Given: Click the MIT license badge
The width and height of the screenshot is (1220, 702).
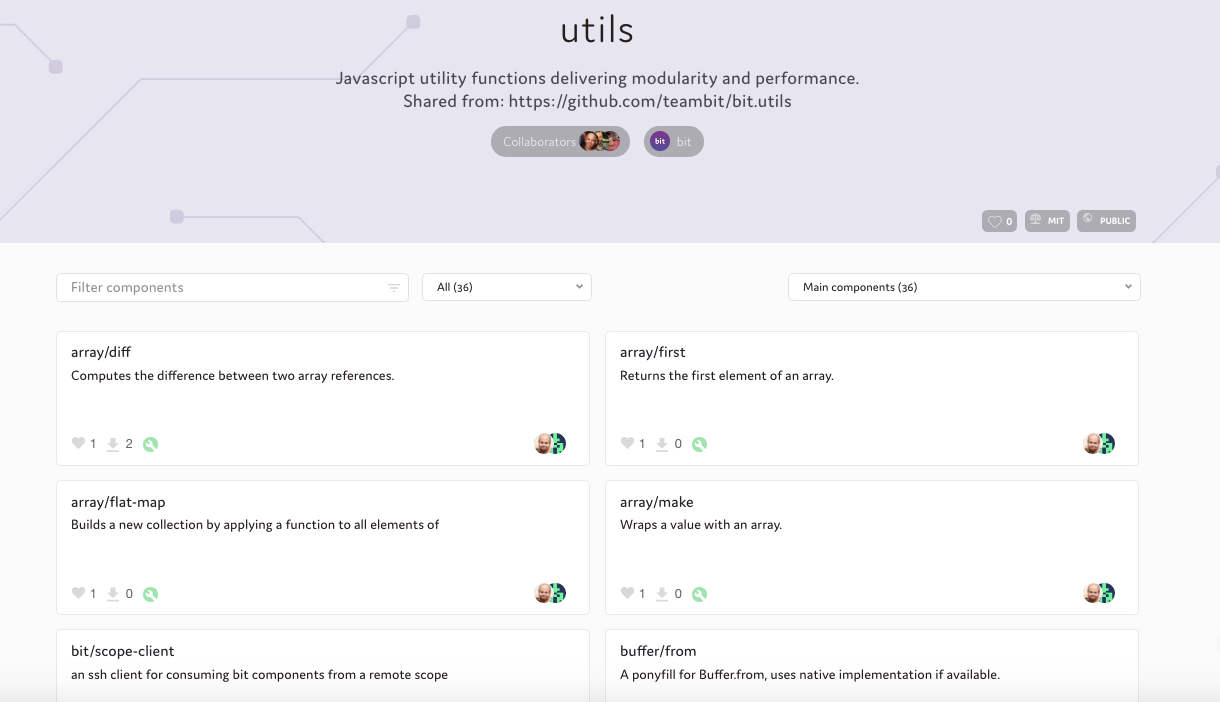Looking at the screenshot, I should pyautogui.click(x=1047, y=221).
